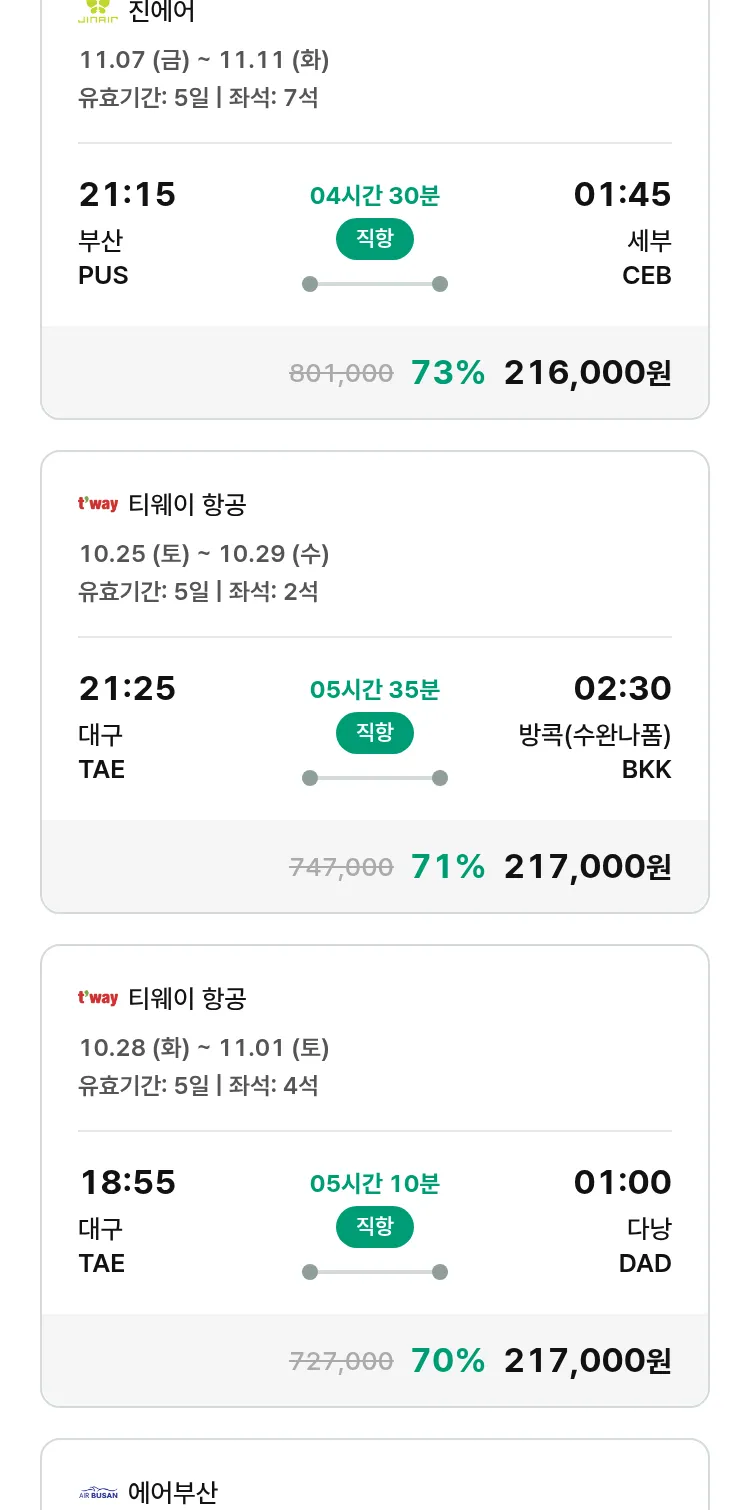The width and height of the screenshot is (750, 1510).
Task: Click t'way logo on the Da Nang flight card
Action: point(98,998)
